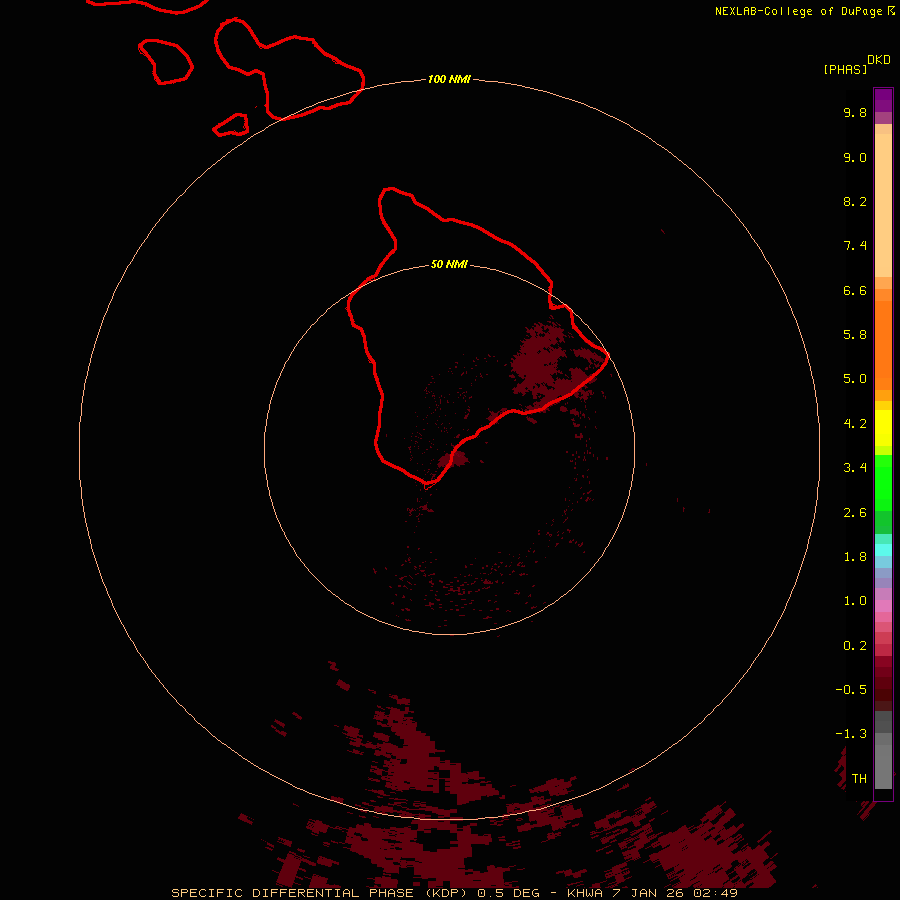900x900 pixels.
Task: Click the -0.5 scale value
Action: (x=851, y=690)
